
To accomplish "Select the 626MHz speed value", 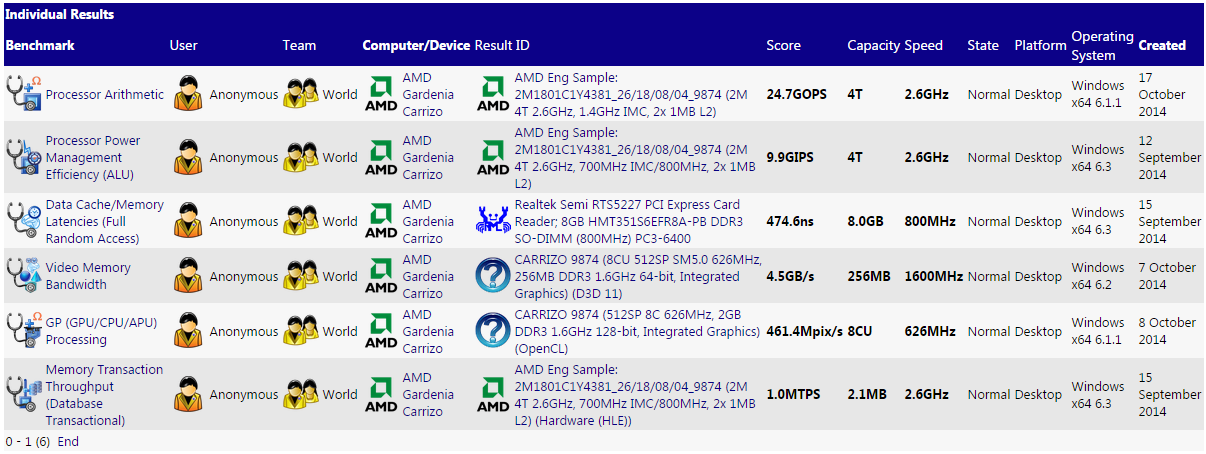I will [x=929, y=331].
